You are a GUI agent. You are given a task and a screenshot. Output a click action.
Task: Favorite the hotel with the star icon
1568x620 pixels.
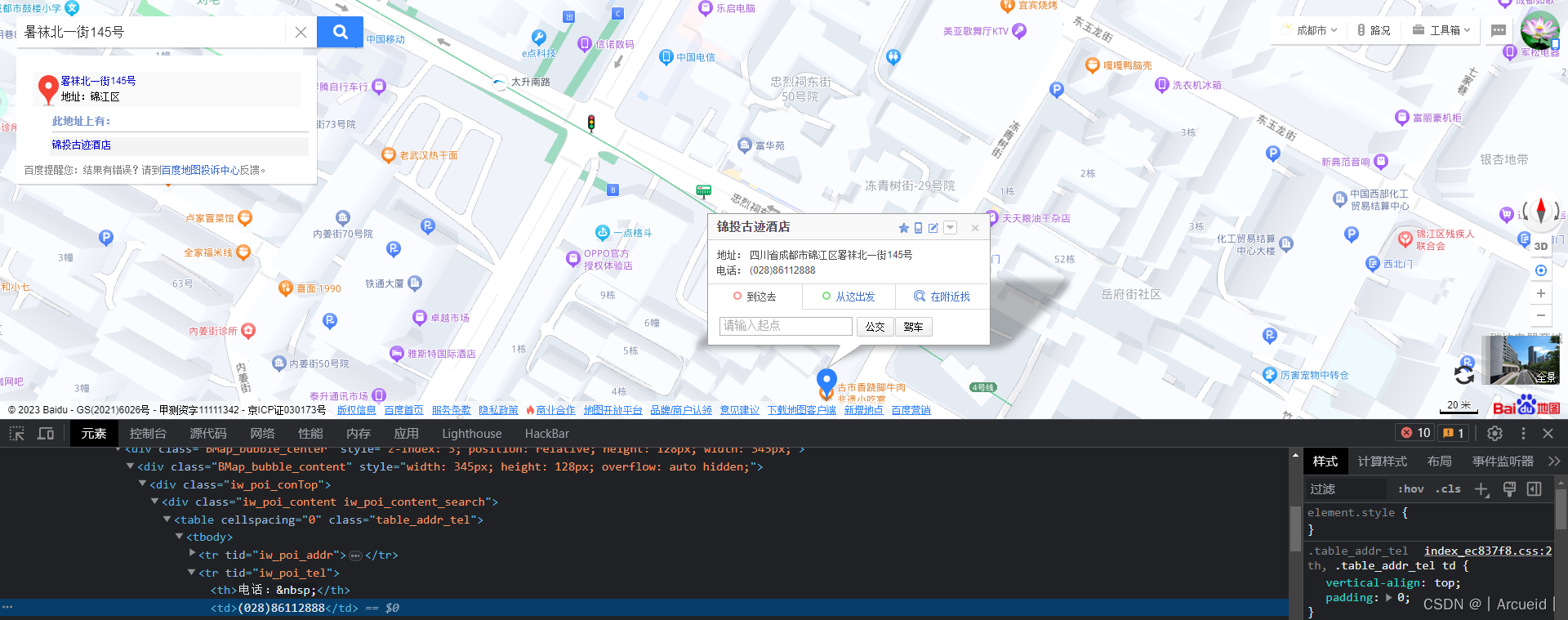[x=903, y=228]
